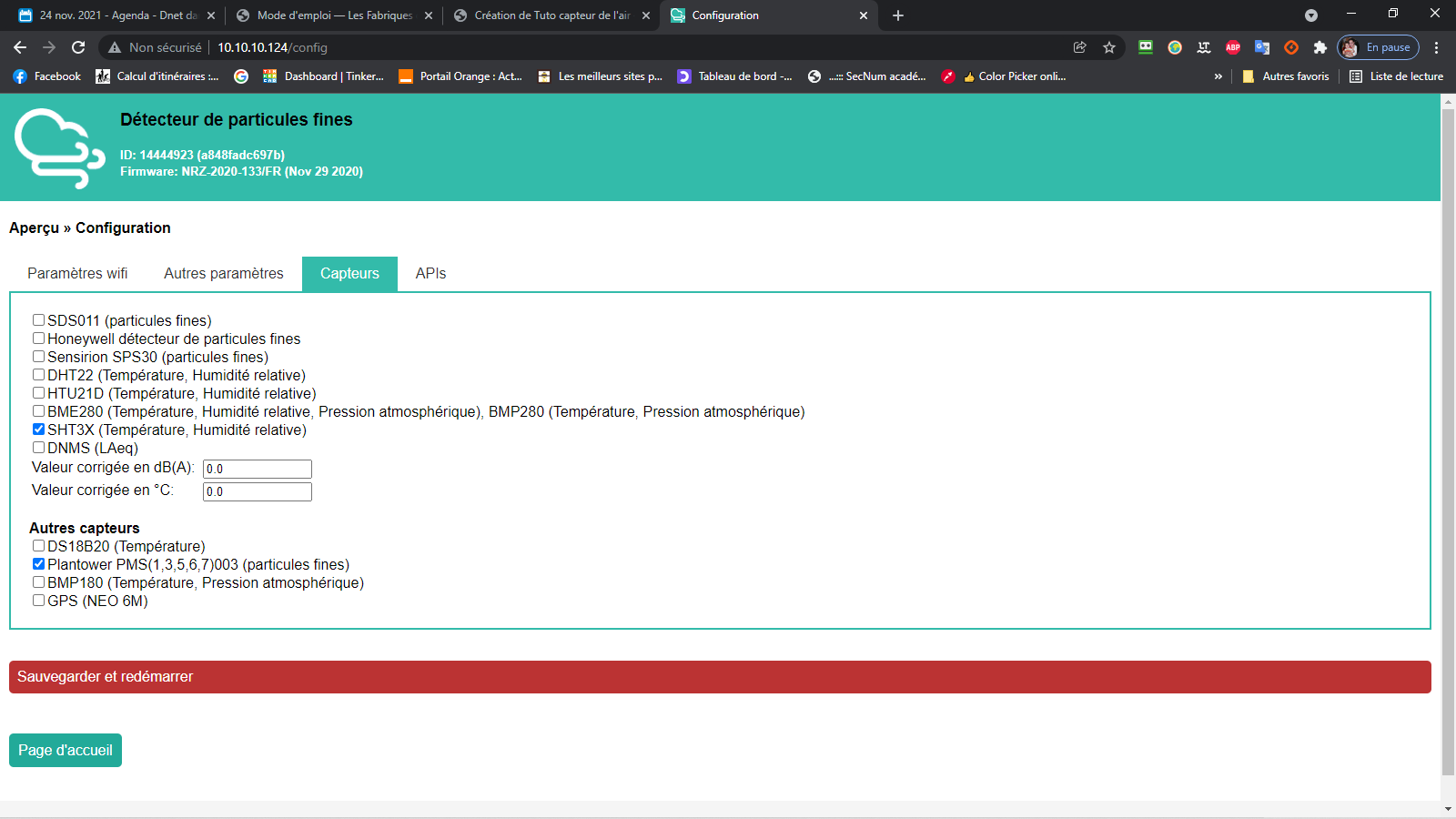Image resolution: width=1456 pixels, height=819 pixels.
Task: Open the Google bookmark icon
Action: click(241, 76)
